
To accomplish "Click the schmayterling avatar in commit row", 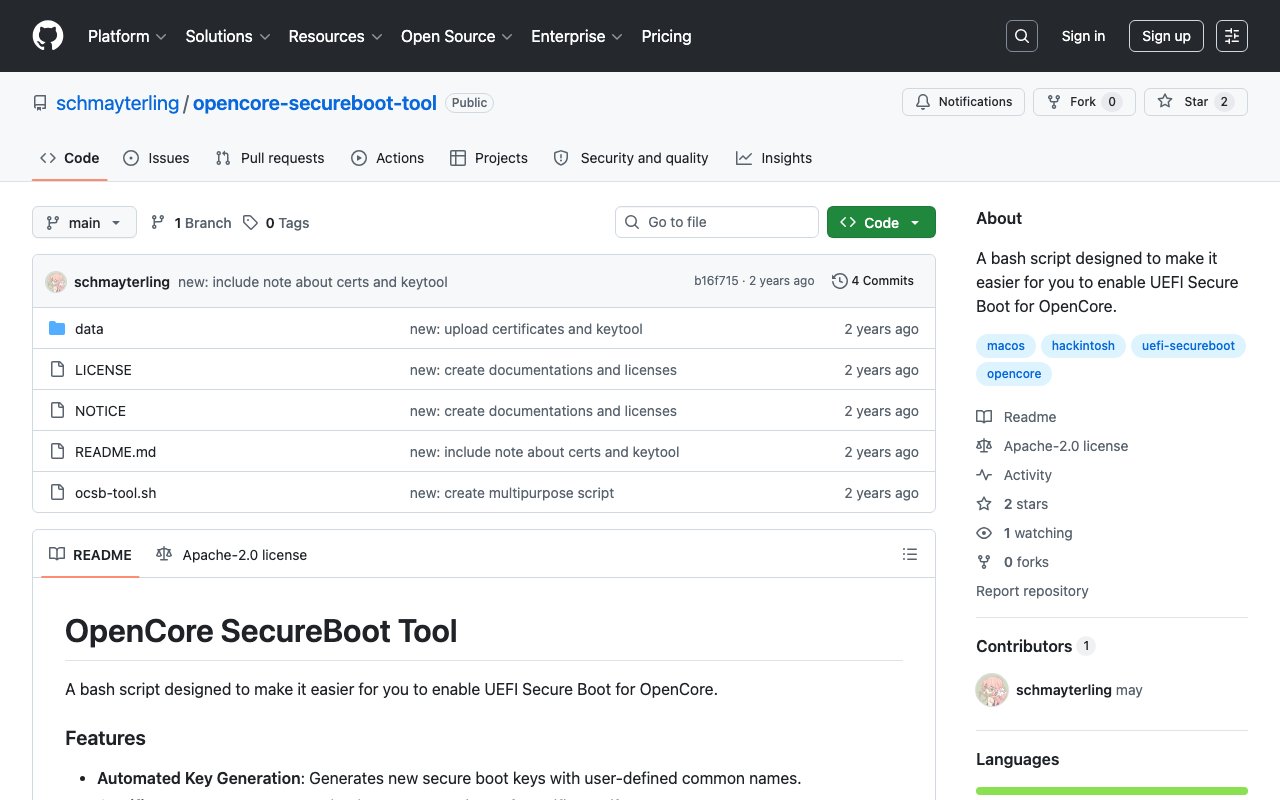I will (56, 282).
